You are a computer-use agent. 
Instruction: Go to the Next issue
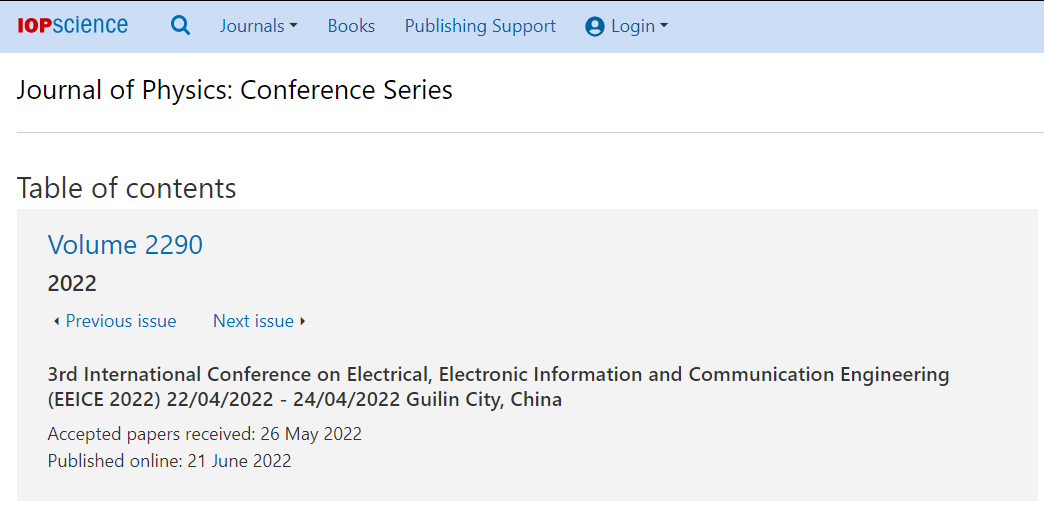(x=253, y=321)
